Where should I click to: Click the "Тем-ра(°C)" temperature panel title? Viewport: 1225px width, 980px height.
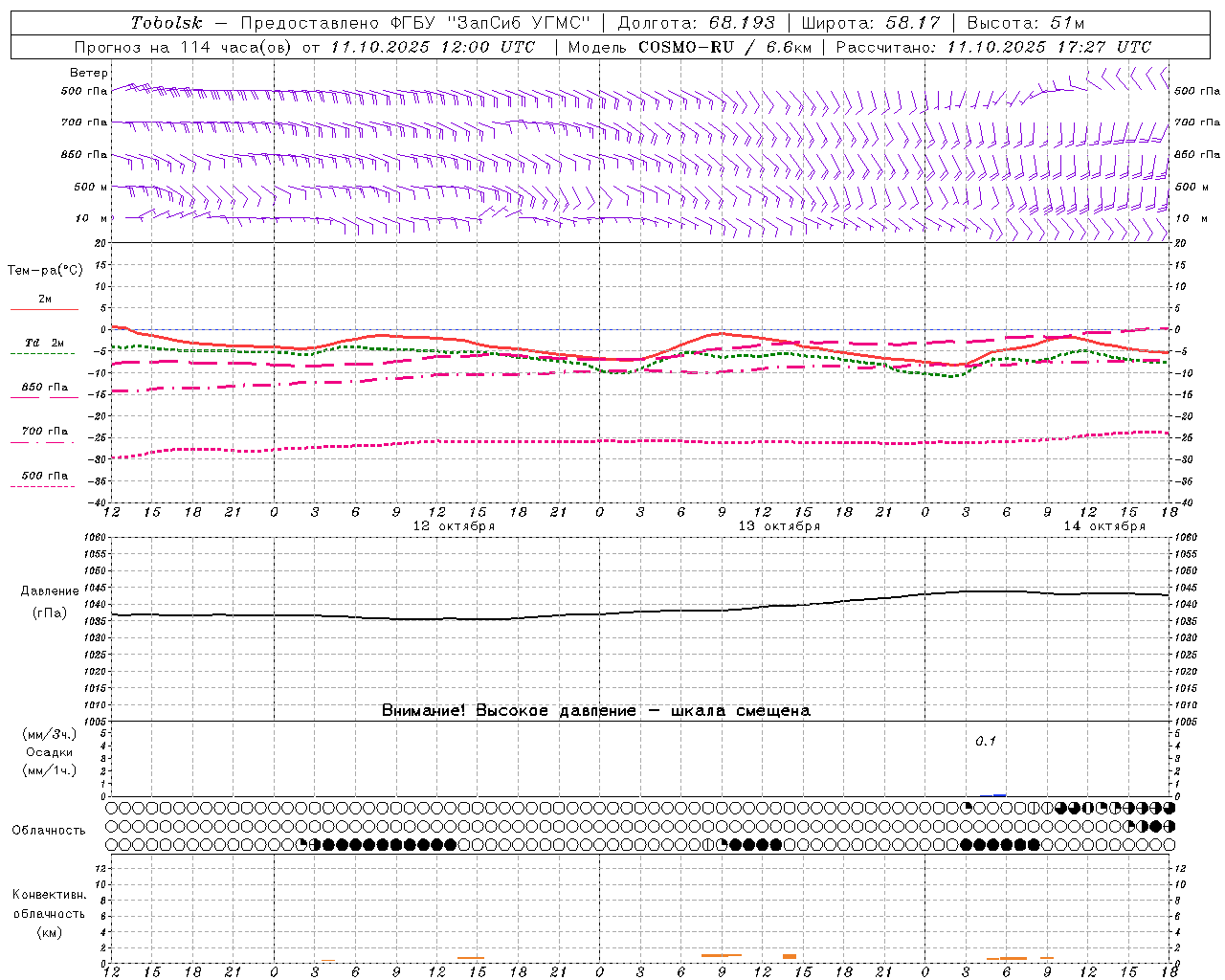45,271
